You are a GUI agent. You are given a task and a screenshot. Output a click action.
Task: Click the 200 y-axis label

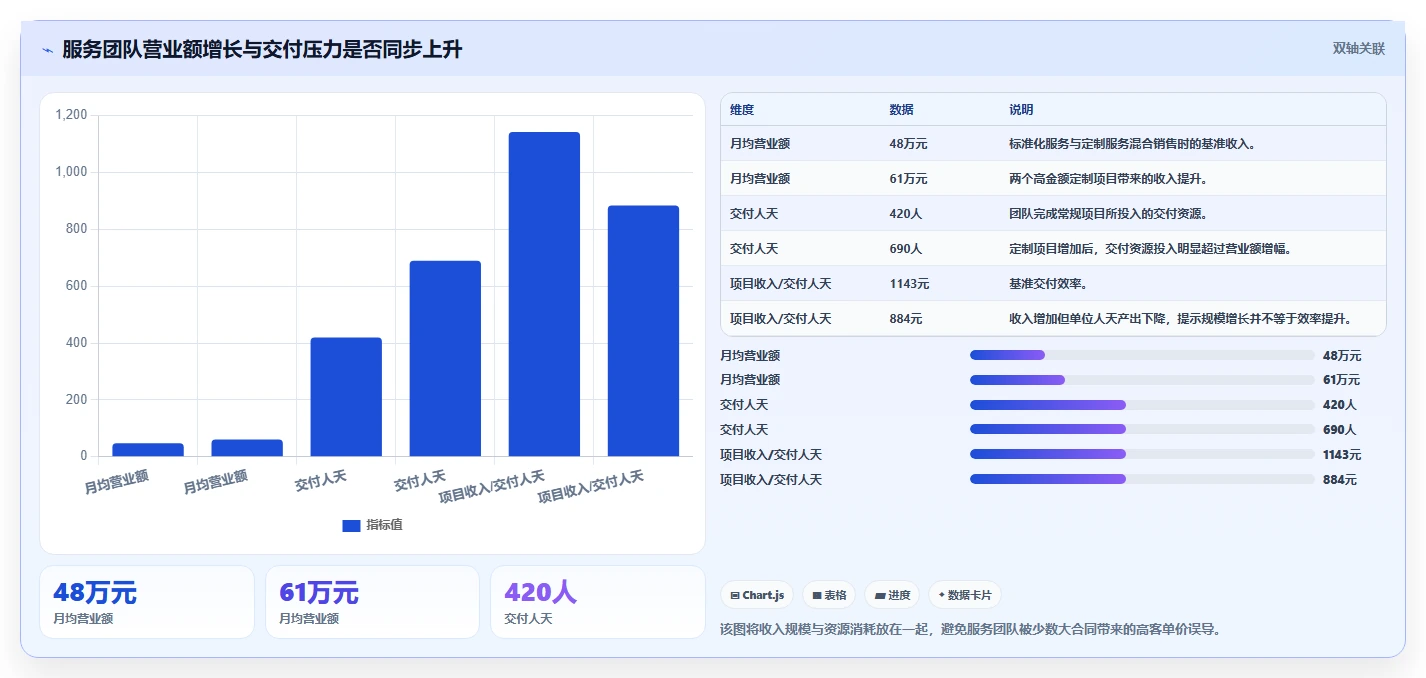[77, 400]
